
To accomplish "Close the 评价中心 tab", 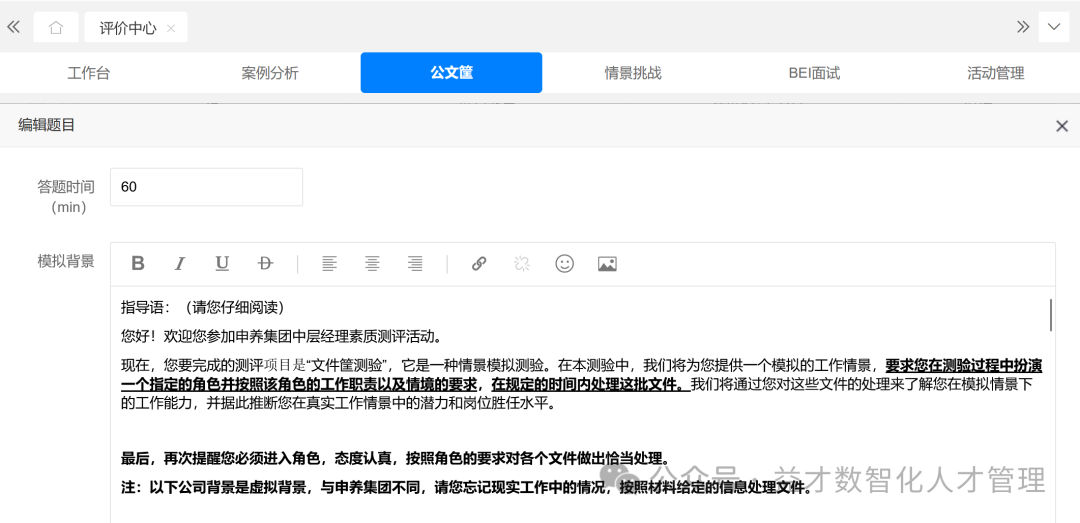I will point(172,28).
